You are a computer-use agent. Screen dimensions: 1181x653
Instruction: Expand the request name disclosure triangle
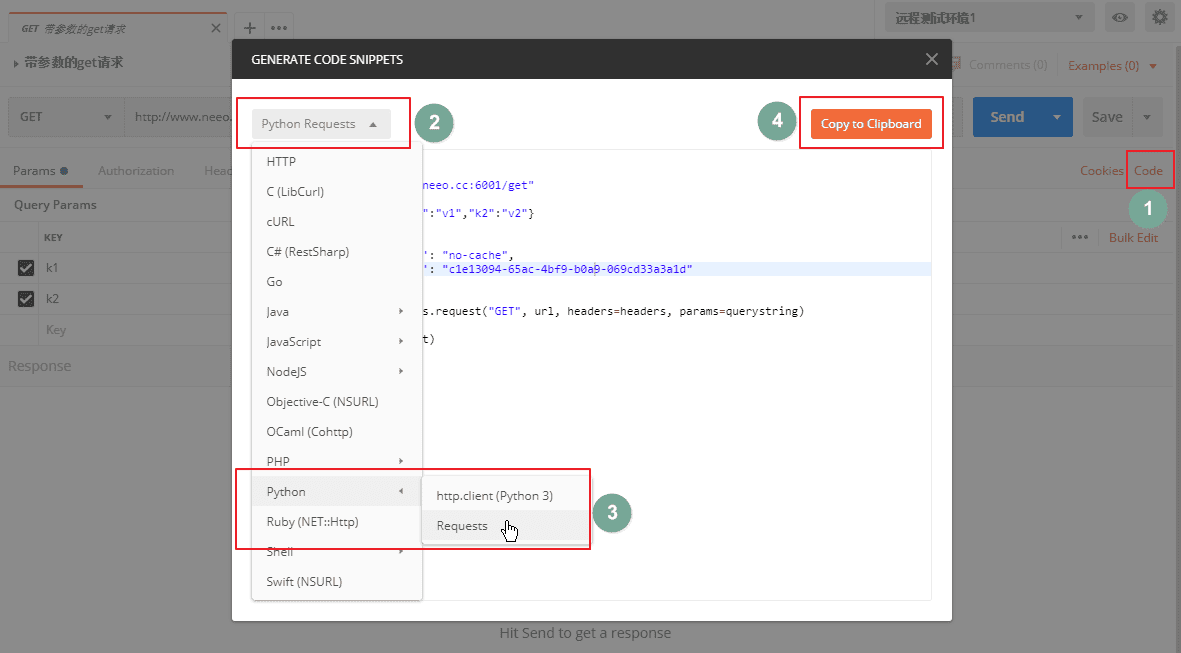coord(16,63)
